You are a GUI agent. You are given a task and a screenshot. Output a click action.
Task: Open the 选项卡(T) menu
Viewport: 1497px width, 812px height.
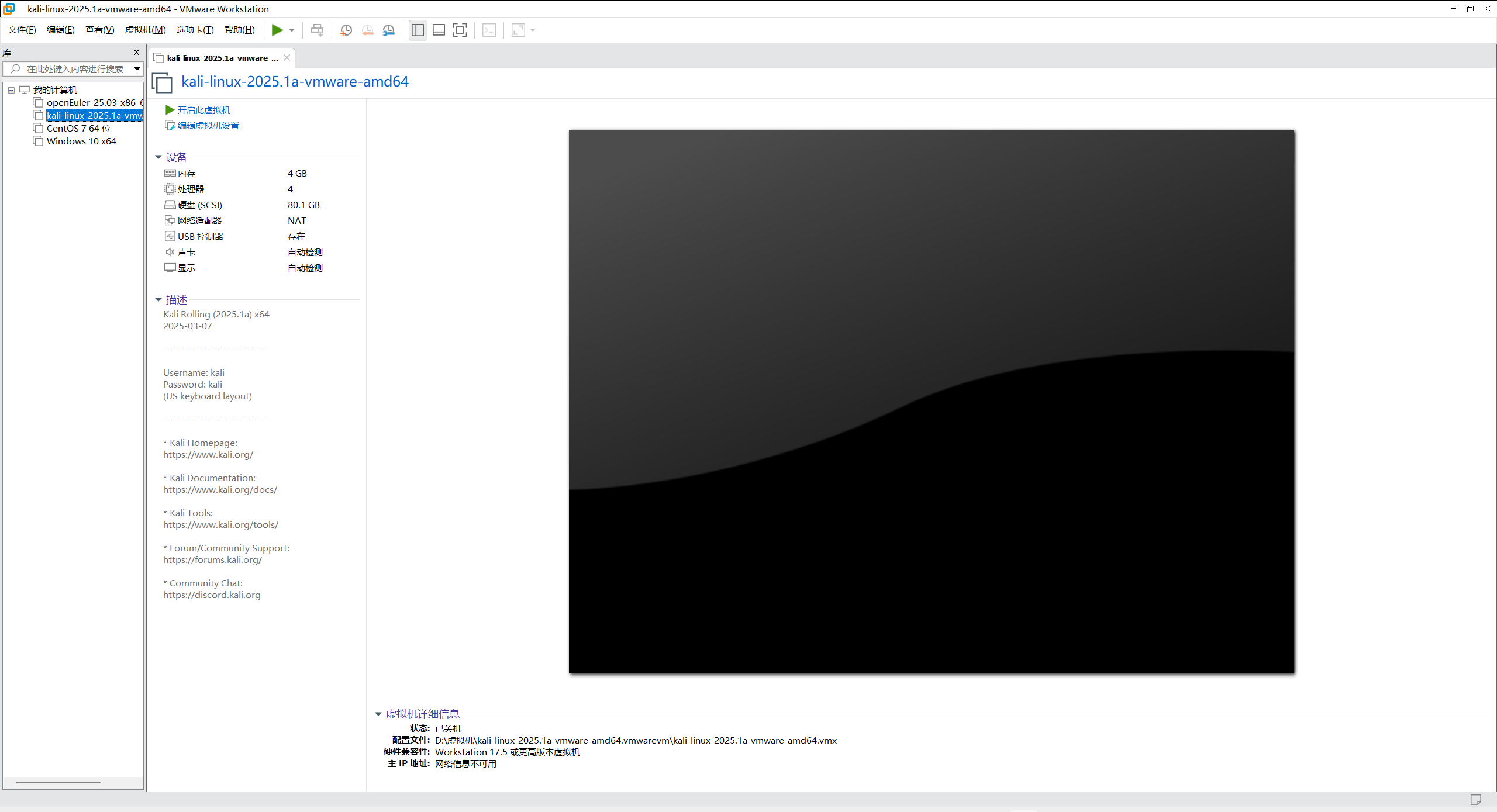tap(195, 30)
